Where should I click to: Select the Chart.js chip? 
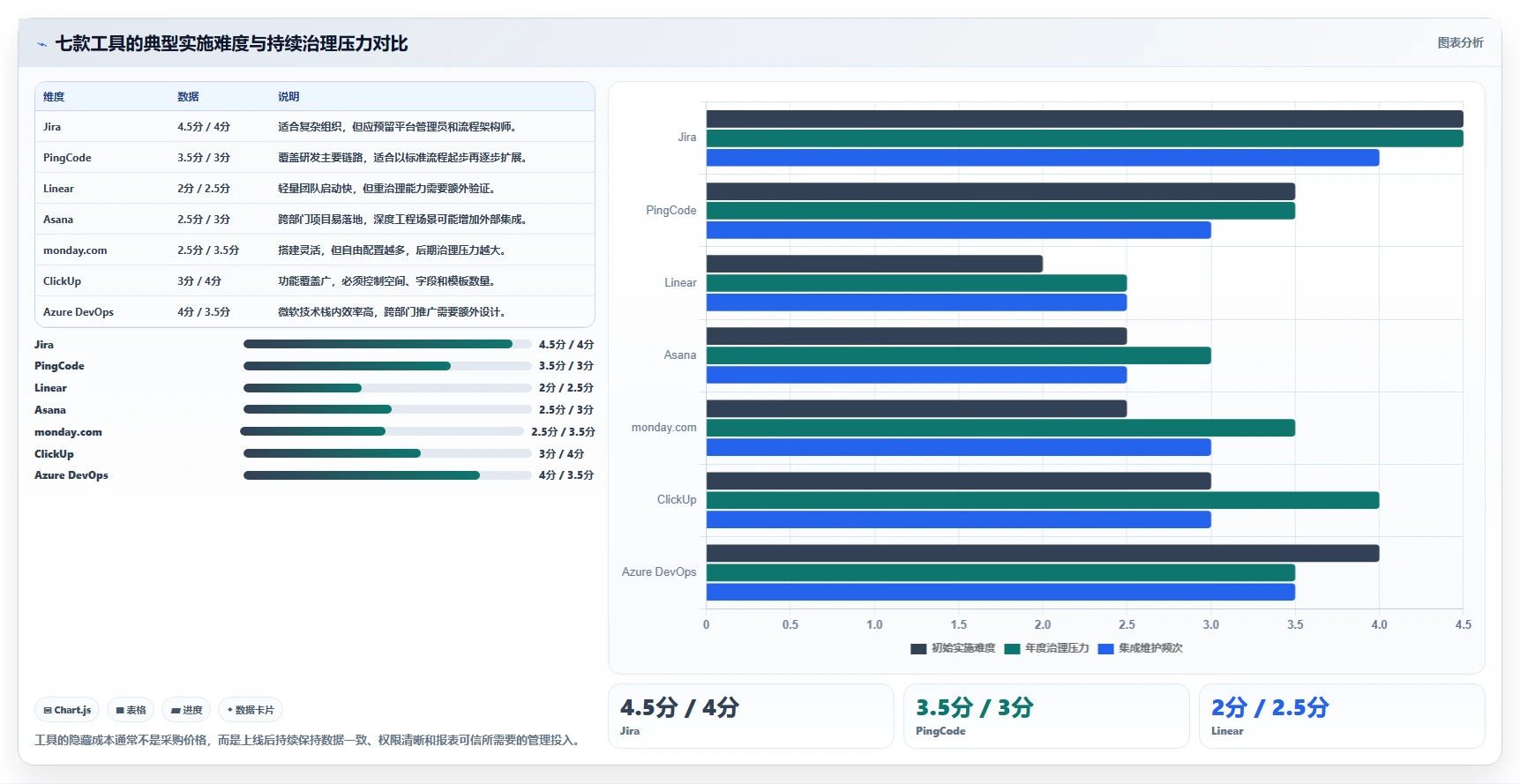coord(68,710)
